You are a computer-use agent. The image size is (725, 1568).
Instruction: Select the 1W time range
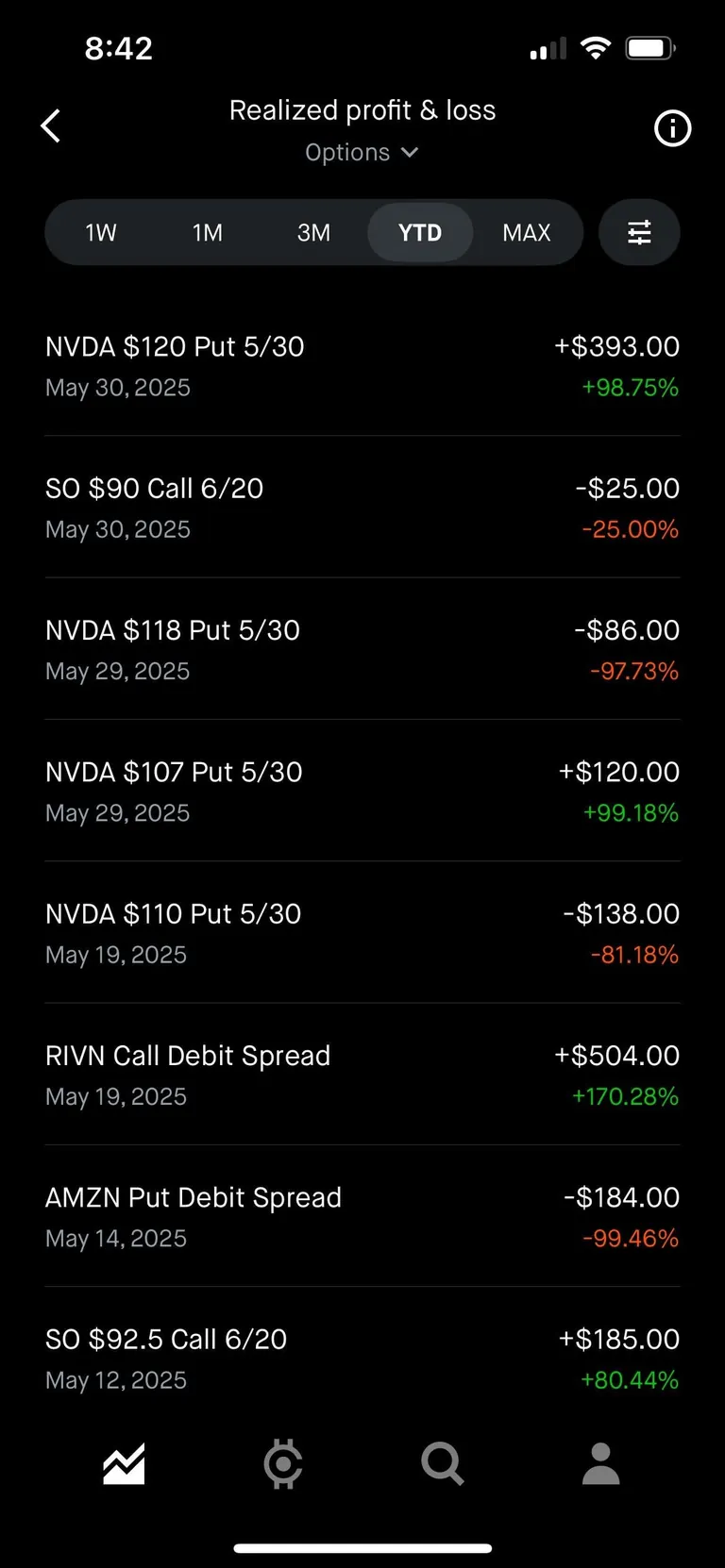pos(101,232)
